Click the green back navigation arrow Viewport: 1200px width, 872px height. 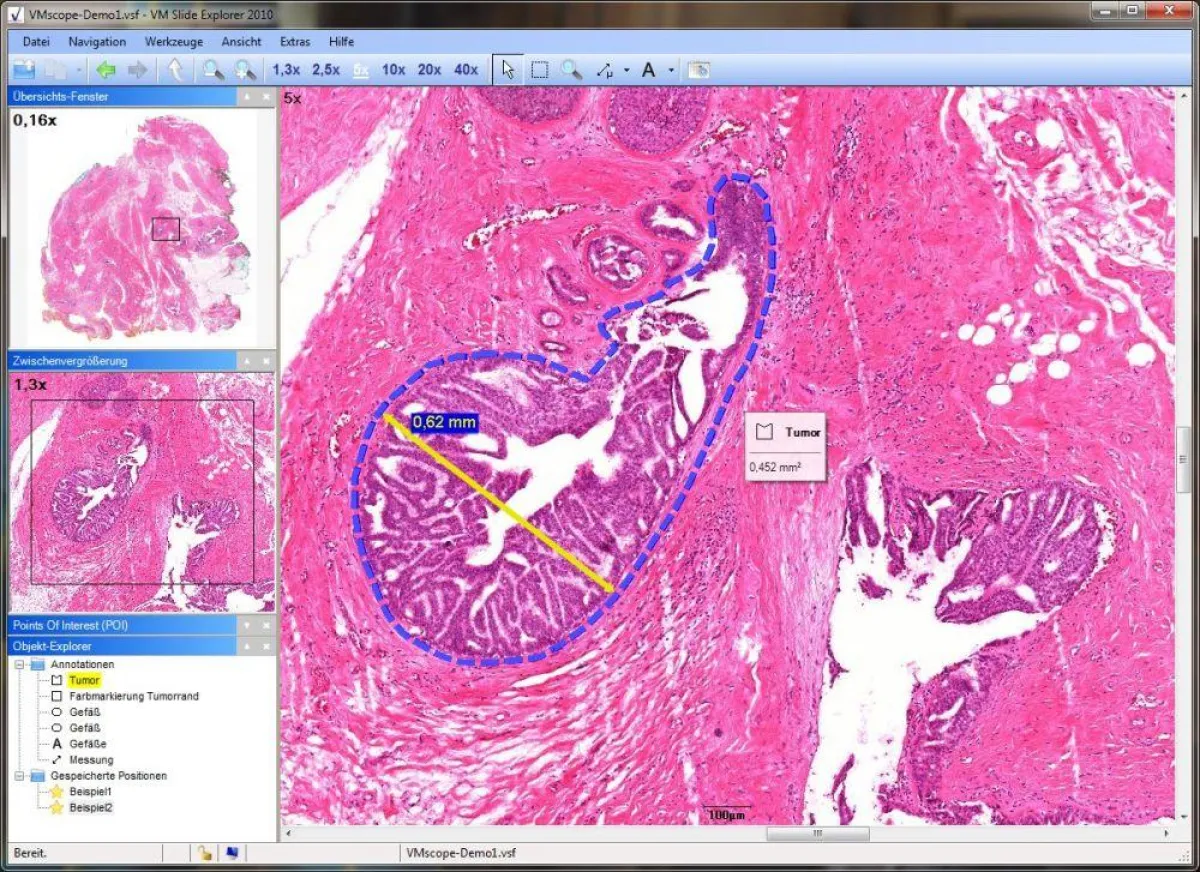pos(106,70)
